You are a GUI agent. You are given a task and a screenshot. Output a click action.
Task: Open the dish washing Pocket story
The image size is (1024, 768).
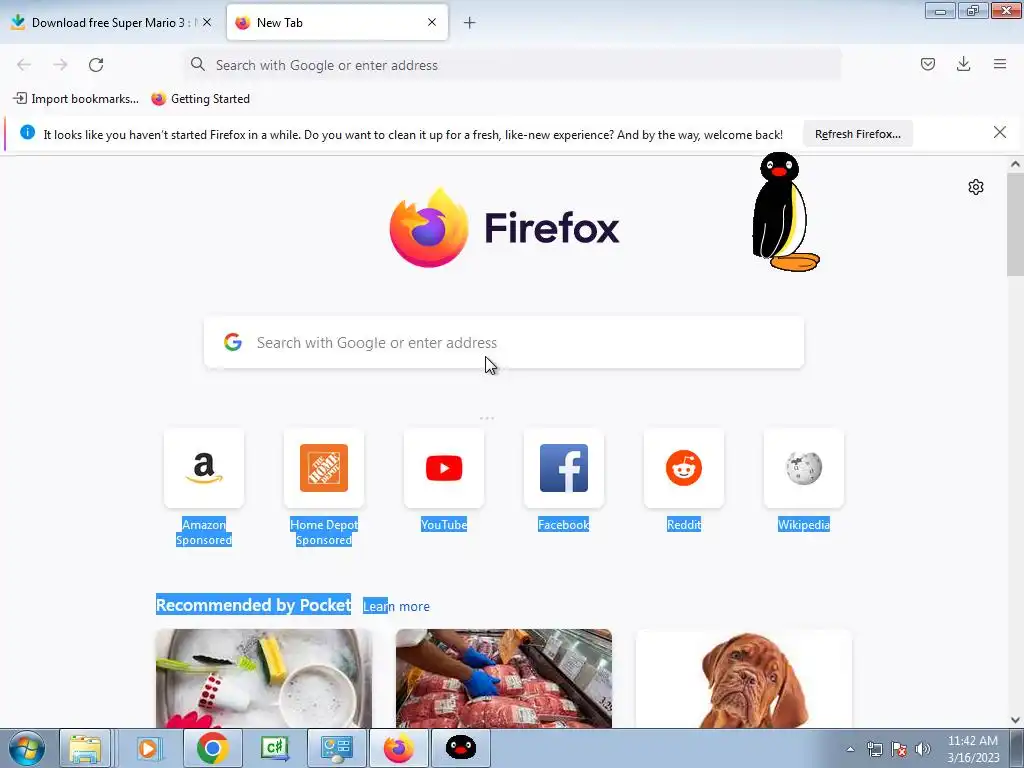point(264,679)
